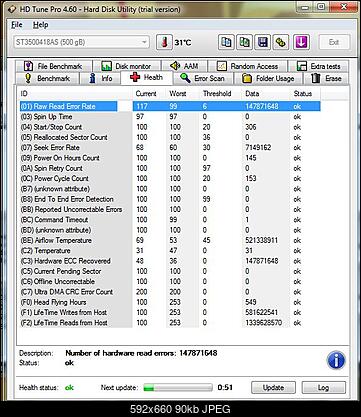
Task: Click the 0:51 countdown timer text
Action: click(225, 387)
